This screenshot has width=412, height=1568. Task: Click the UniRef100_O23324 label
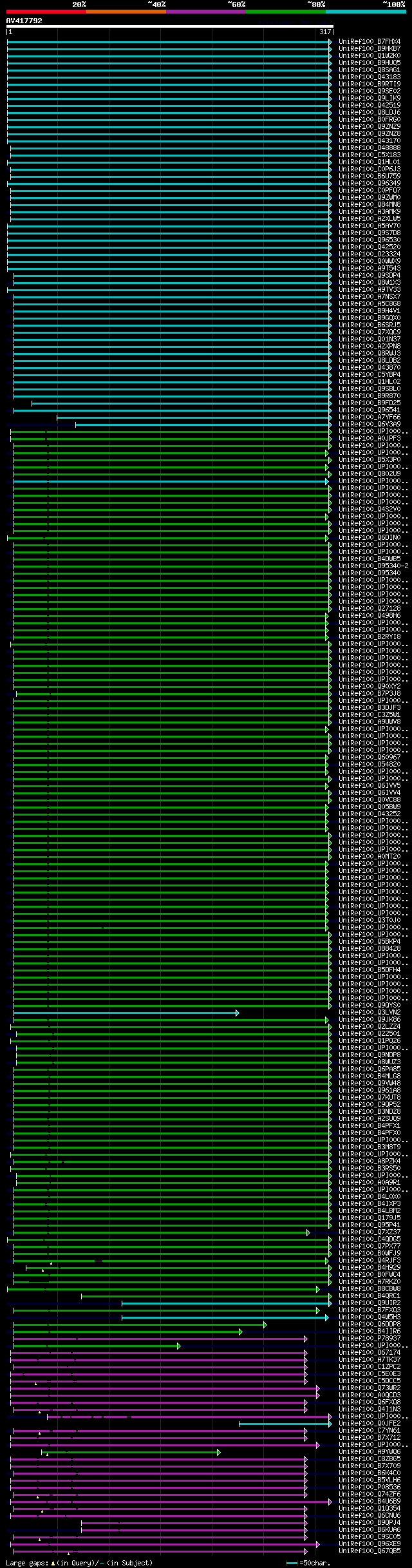tap(370, 254)
